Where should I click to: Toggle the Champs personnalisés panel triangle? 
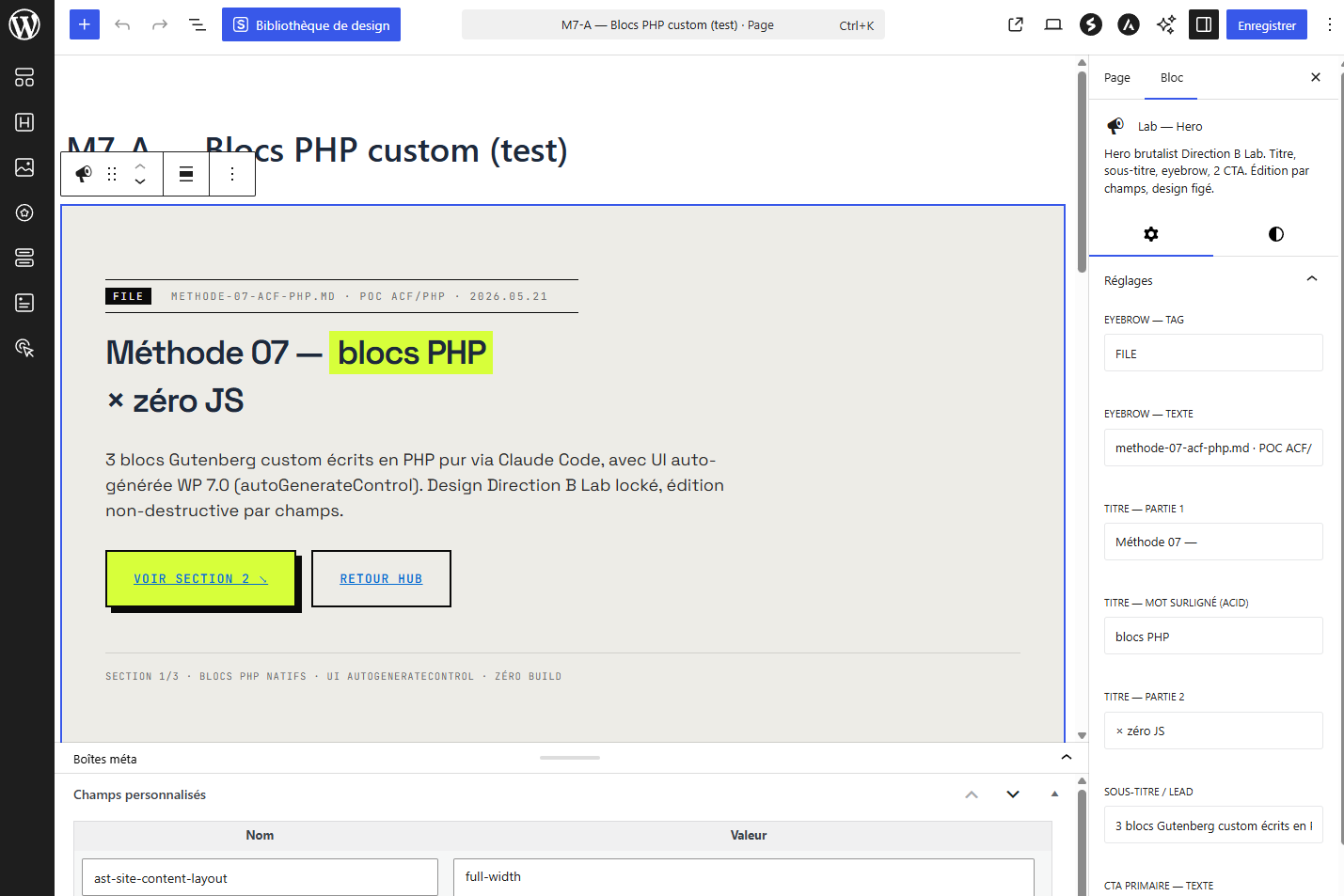(x=1054, y=794)
